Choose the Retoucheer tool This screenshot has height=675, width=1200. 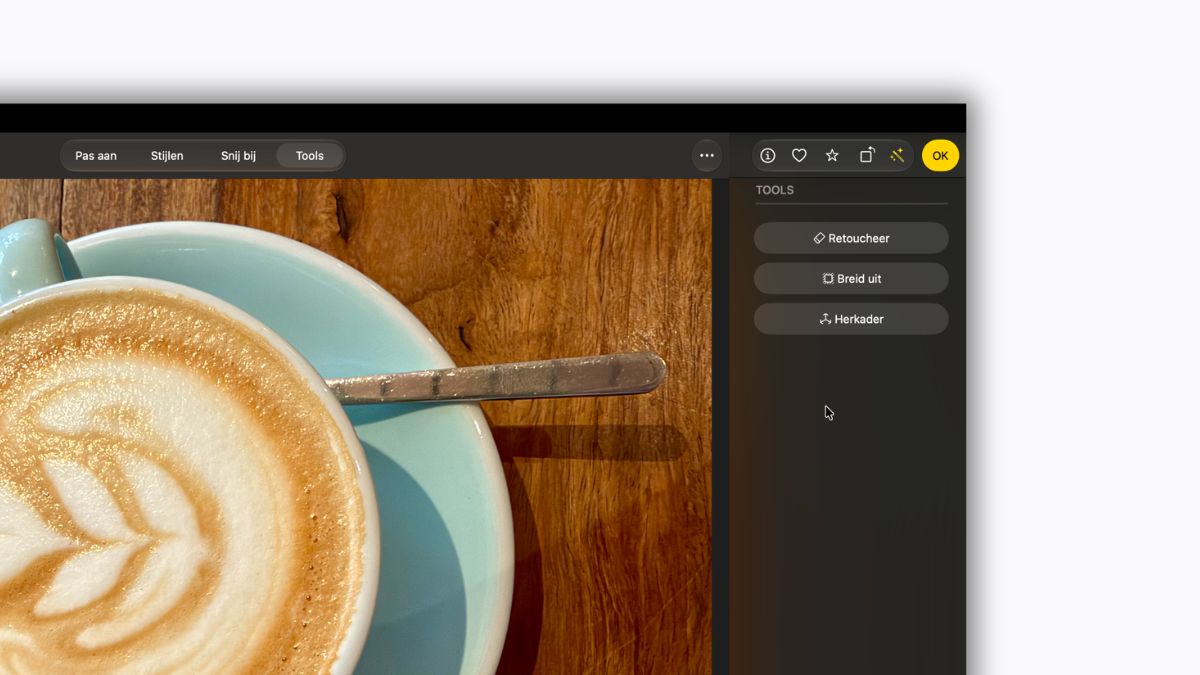click(851, 238)
